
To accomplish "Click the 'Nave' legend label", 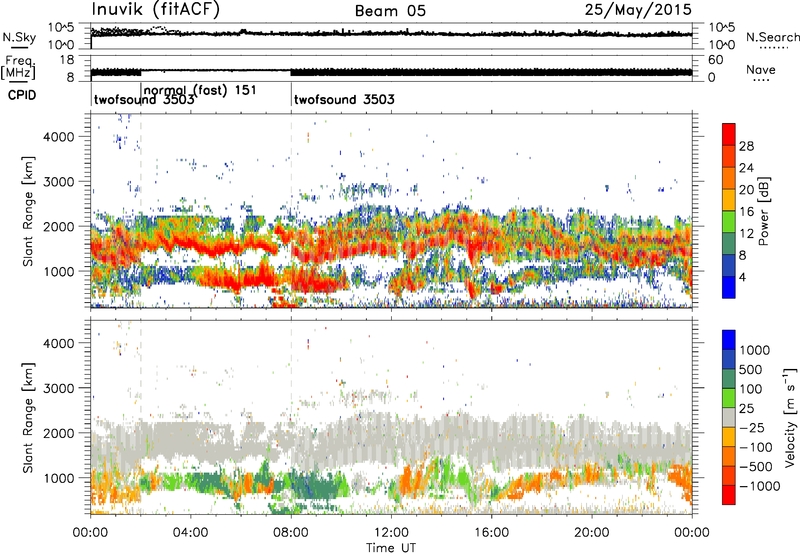I will [761, 69].
